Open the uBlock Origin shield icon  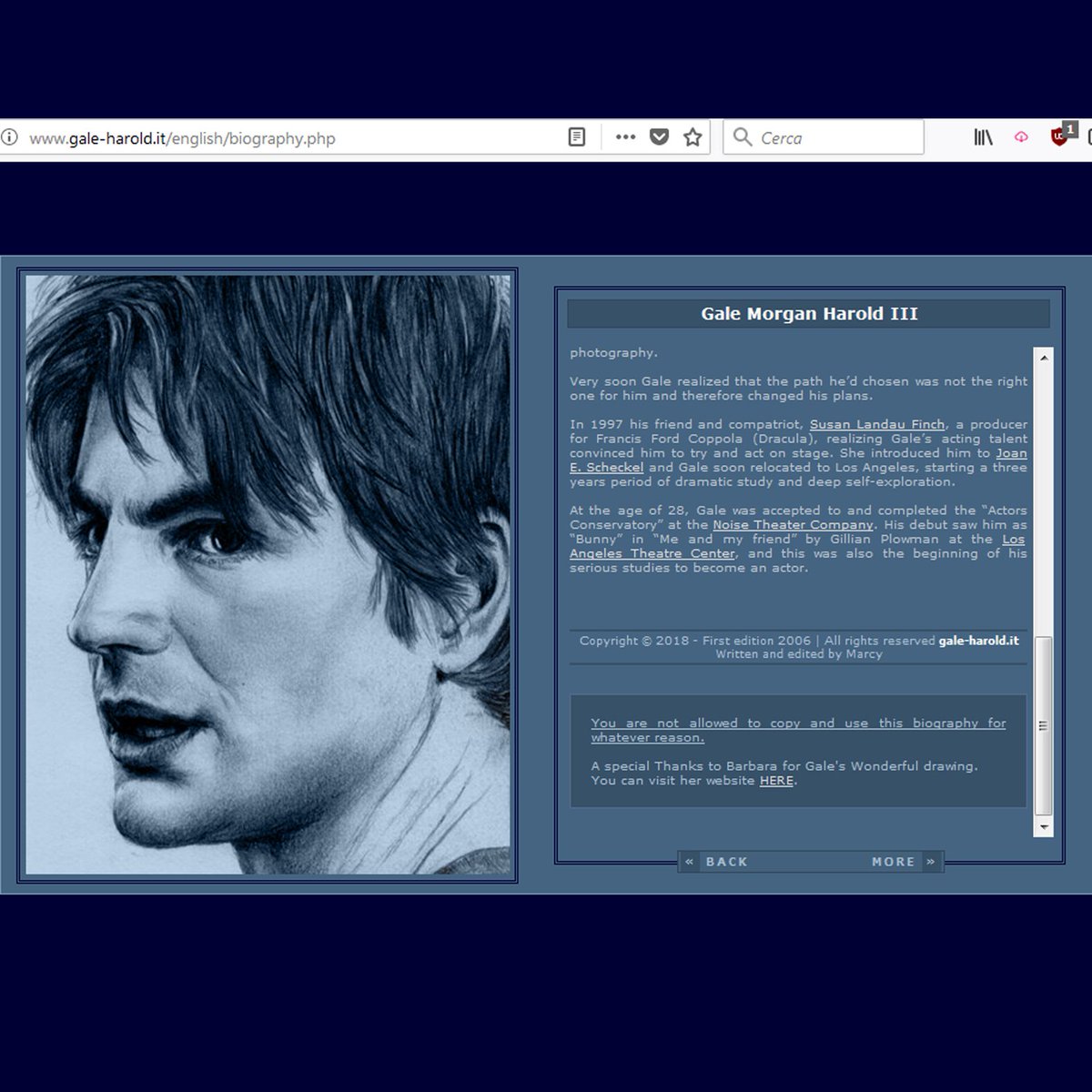pyautogui.click(x=1061, y=136)
